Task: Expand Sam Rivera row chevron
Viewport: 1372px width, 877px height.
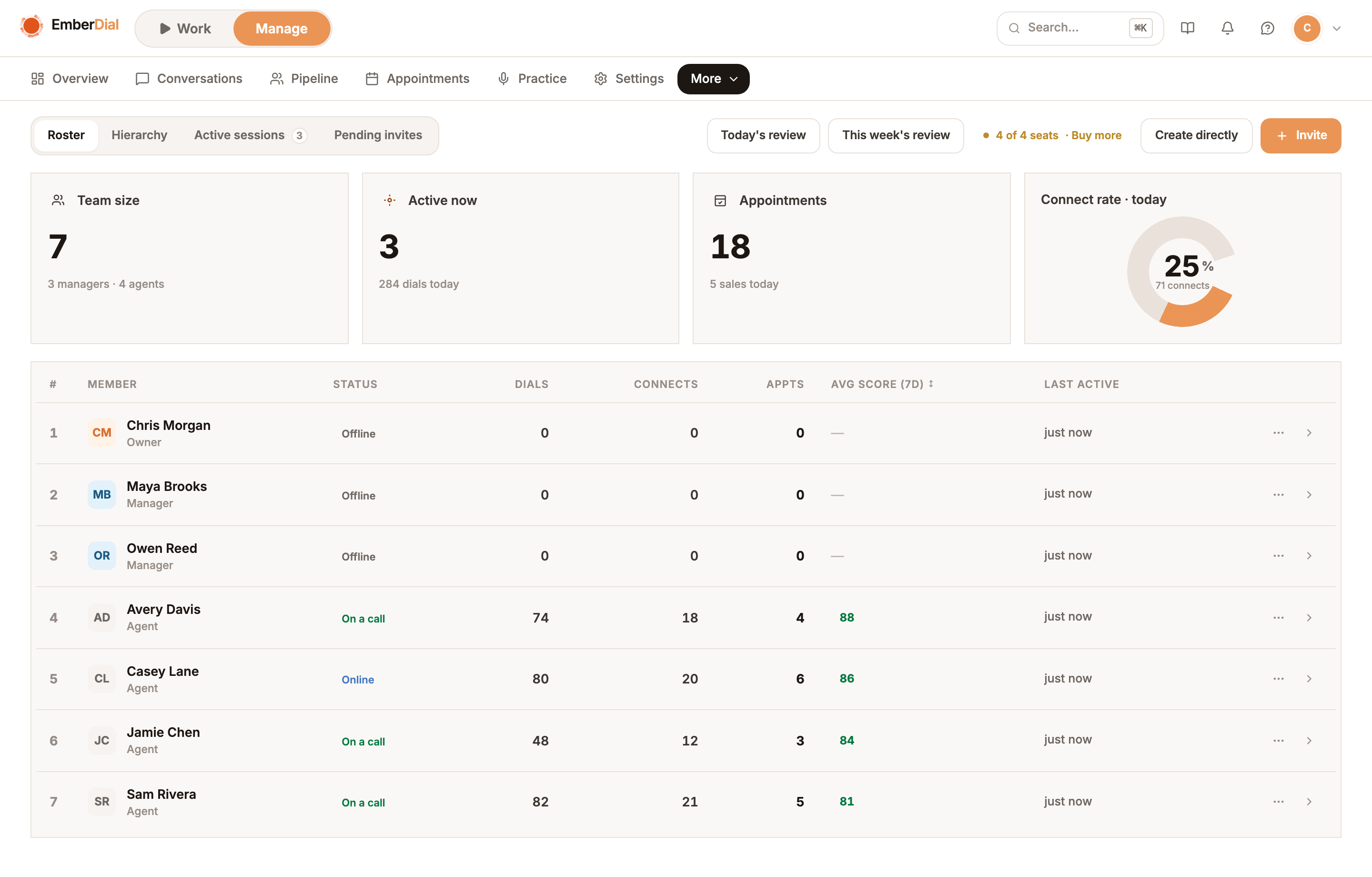Action: point(1309,802)
